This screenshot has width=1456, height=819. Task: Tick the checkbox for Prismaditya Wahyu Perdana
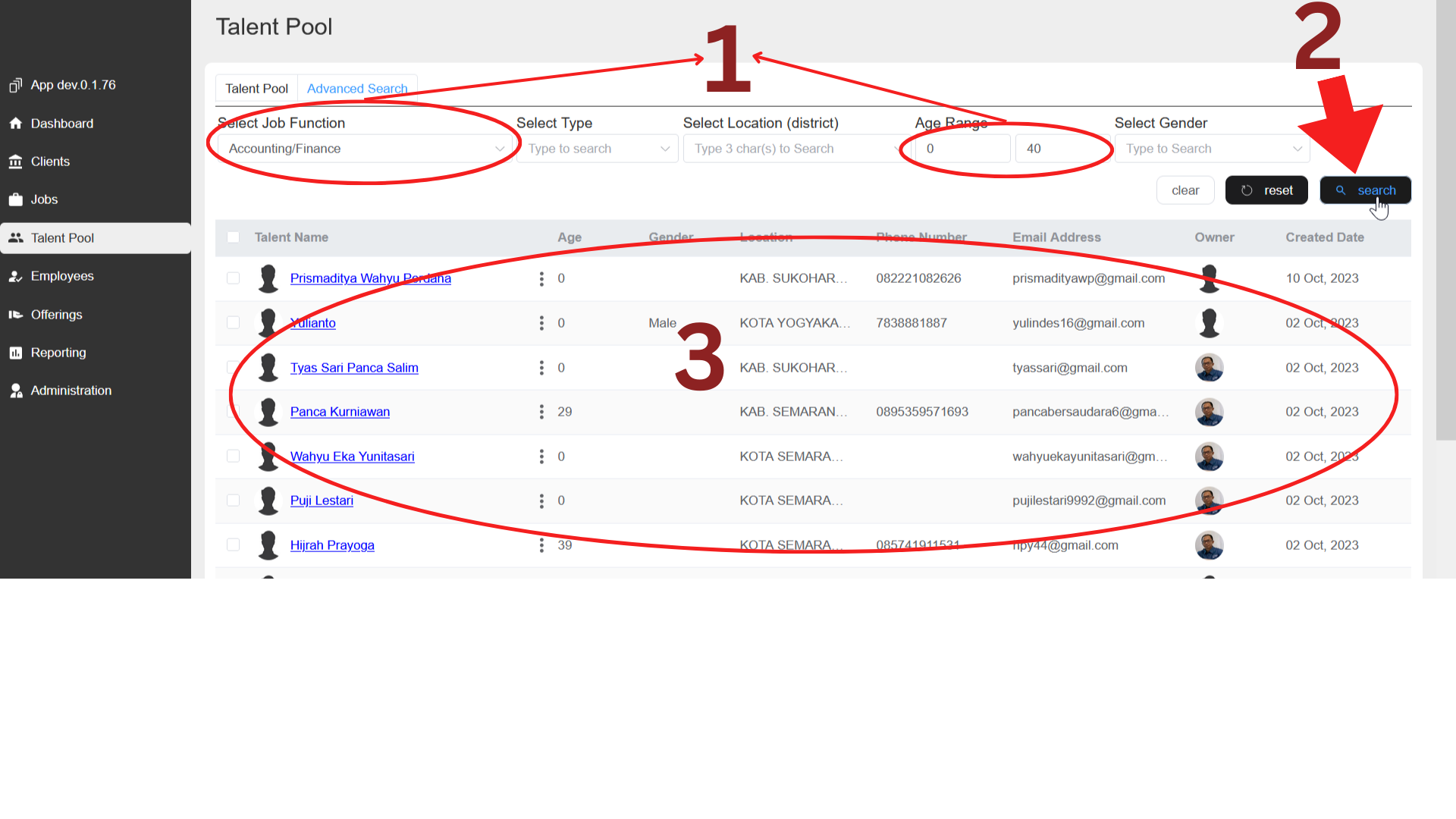233,278
